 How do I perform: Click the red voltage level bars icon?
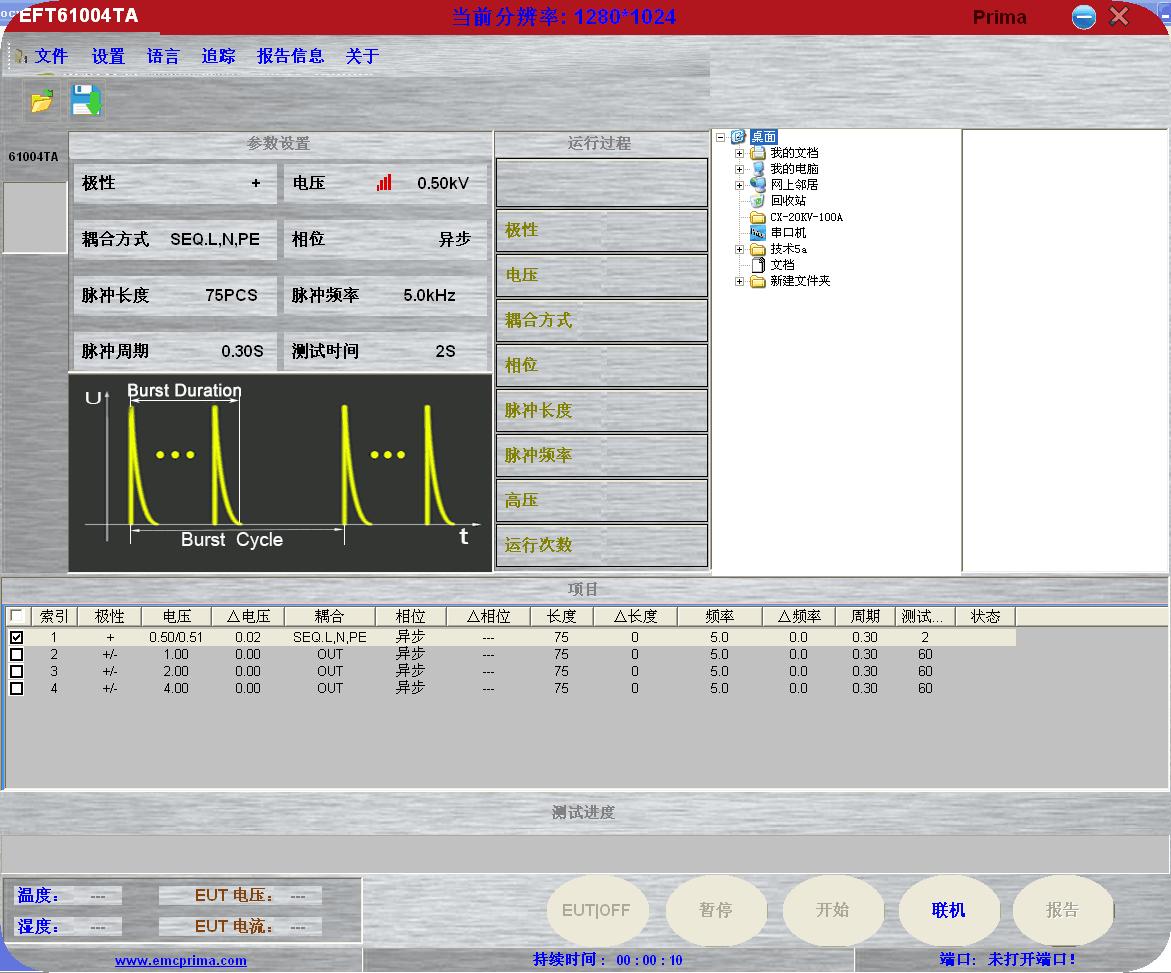pyautogui.click(x=384, y=183)
